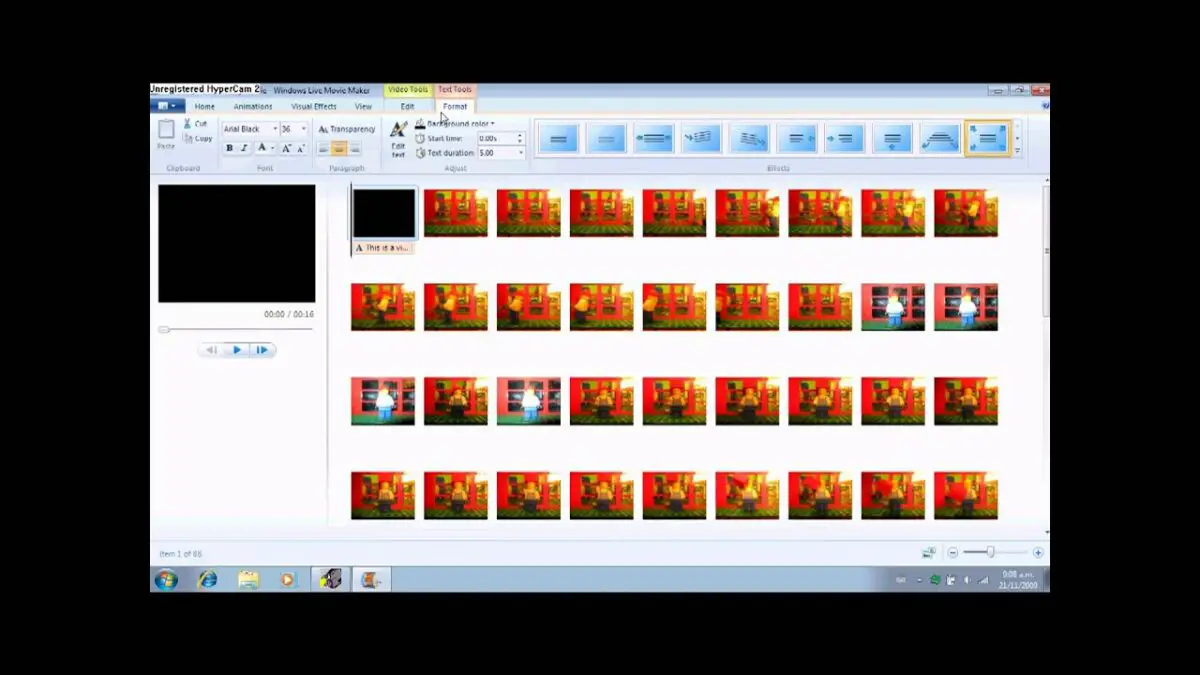Open Windows Media Player on taskbar
The image size is (1200, 675).
tap(288, 579)
